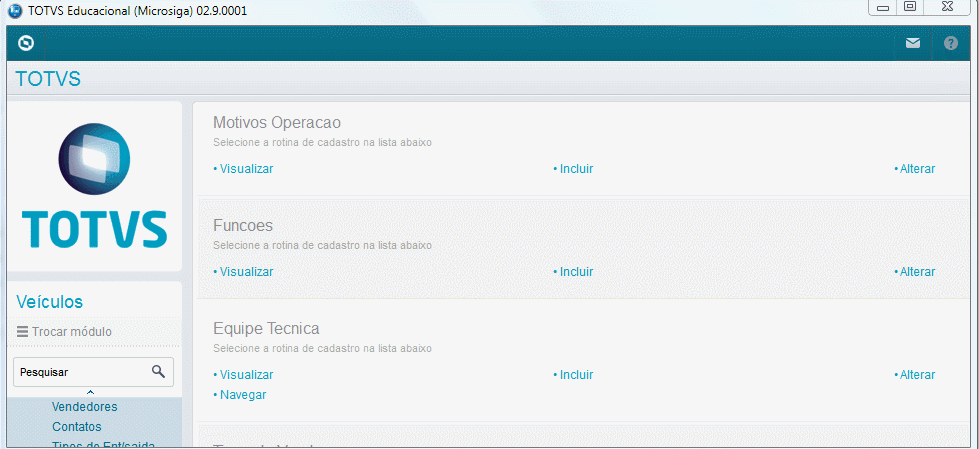Click the Motivos Operacao heading
Screen dimensions: 979x449
(277, 122)
